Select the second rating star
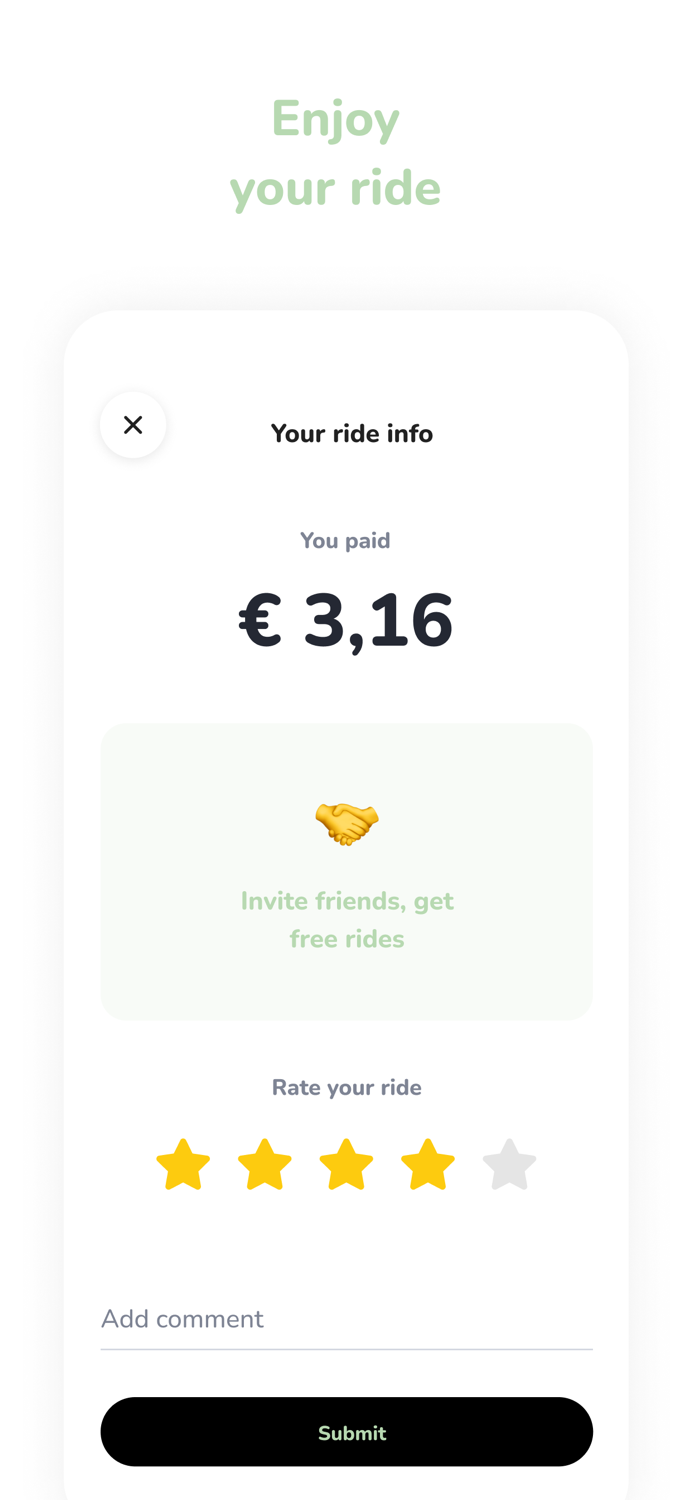 [x=265, y=1163]
